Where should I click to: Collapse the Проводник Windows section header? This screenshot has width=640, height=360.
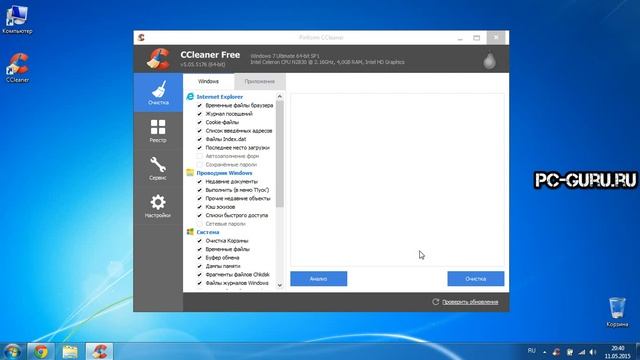pyautogui.click(x=224, y=173)
